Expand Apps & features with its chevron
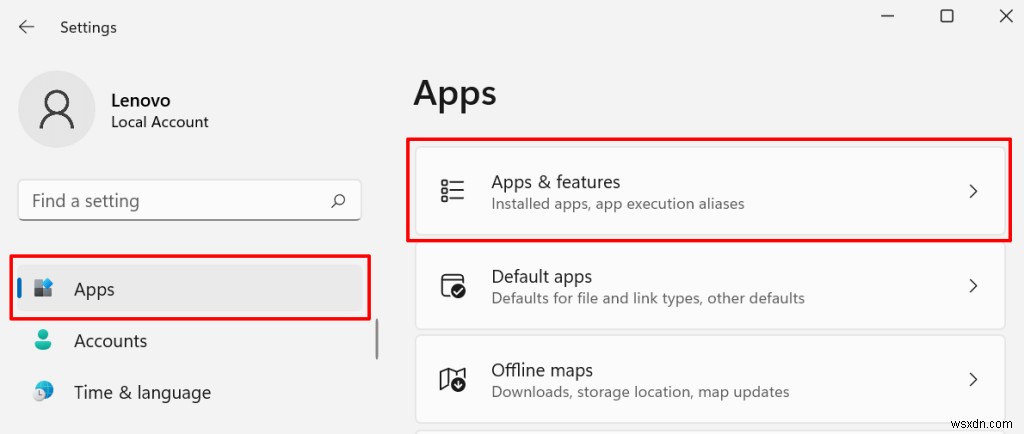 [x=973, y=191]
